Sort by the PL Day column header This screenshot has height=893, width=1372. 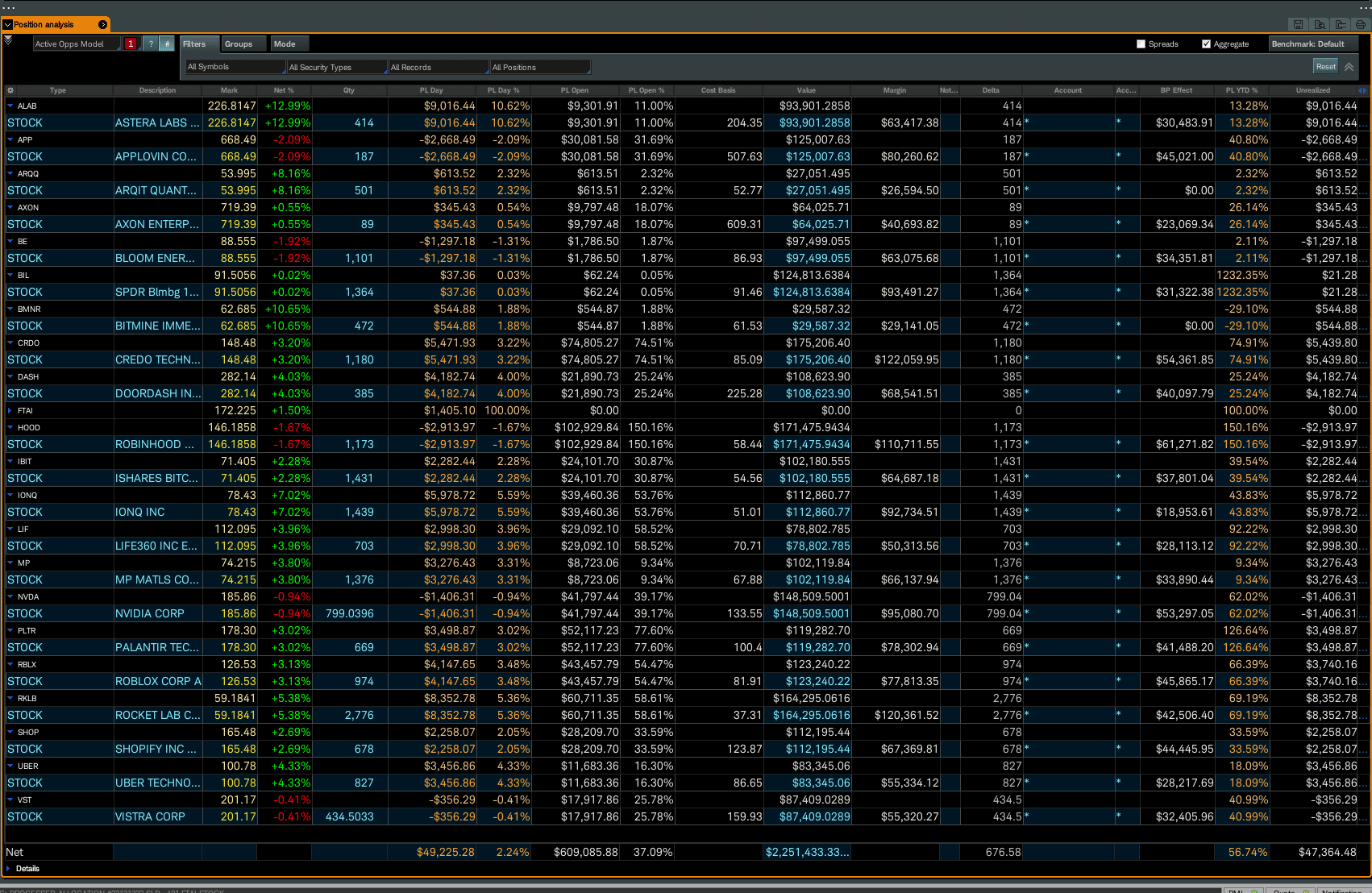431,90
